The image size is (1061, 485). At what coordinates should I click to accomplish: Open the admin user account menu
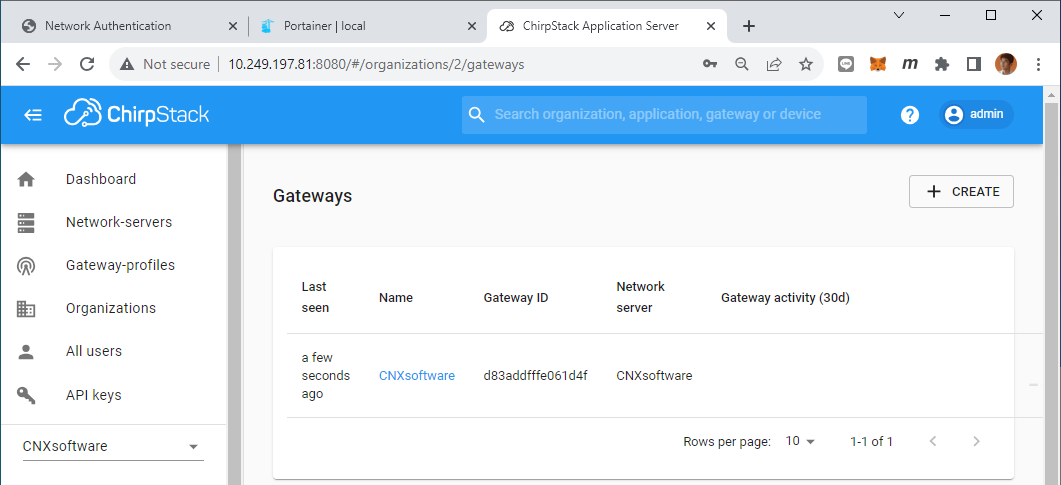(x=976, y=114)
